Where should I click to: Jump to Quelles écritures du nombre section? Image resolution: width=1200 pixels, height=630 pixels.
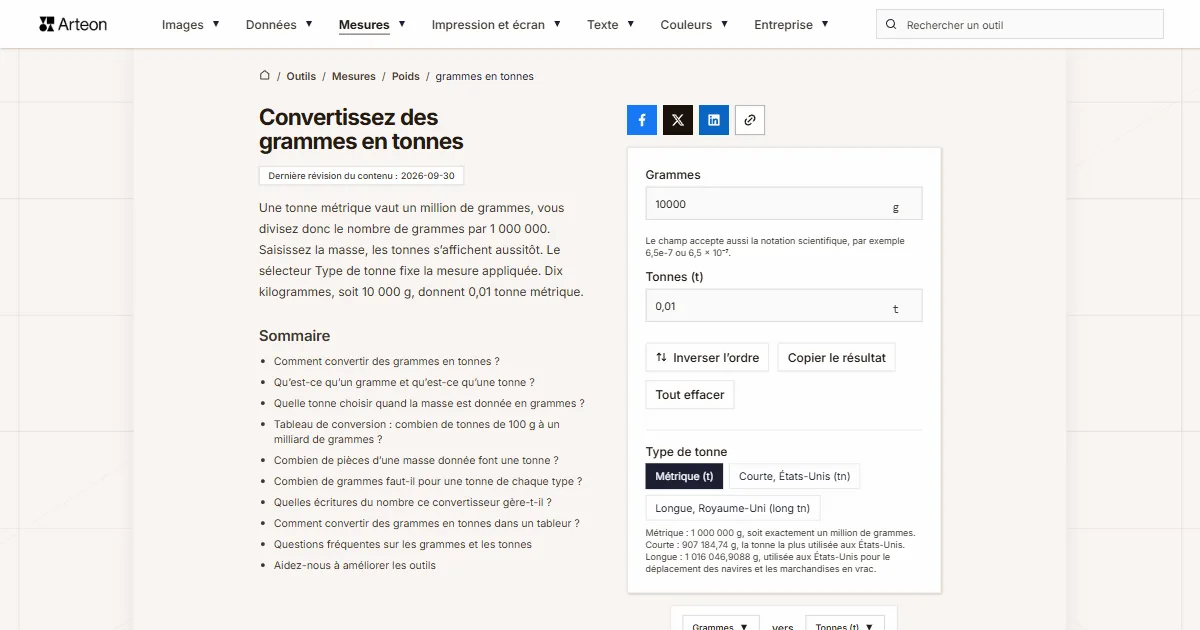pyautogui.click(x=413, y=503)
